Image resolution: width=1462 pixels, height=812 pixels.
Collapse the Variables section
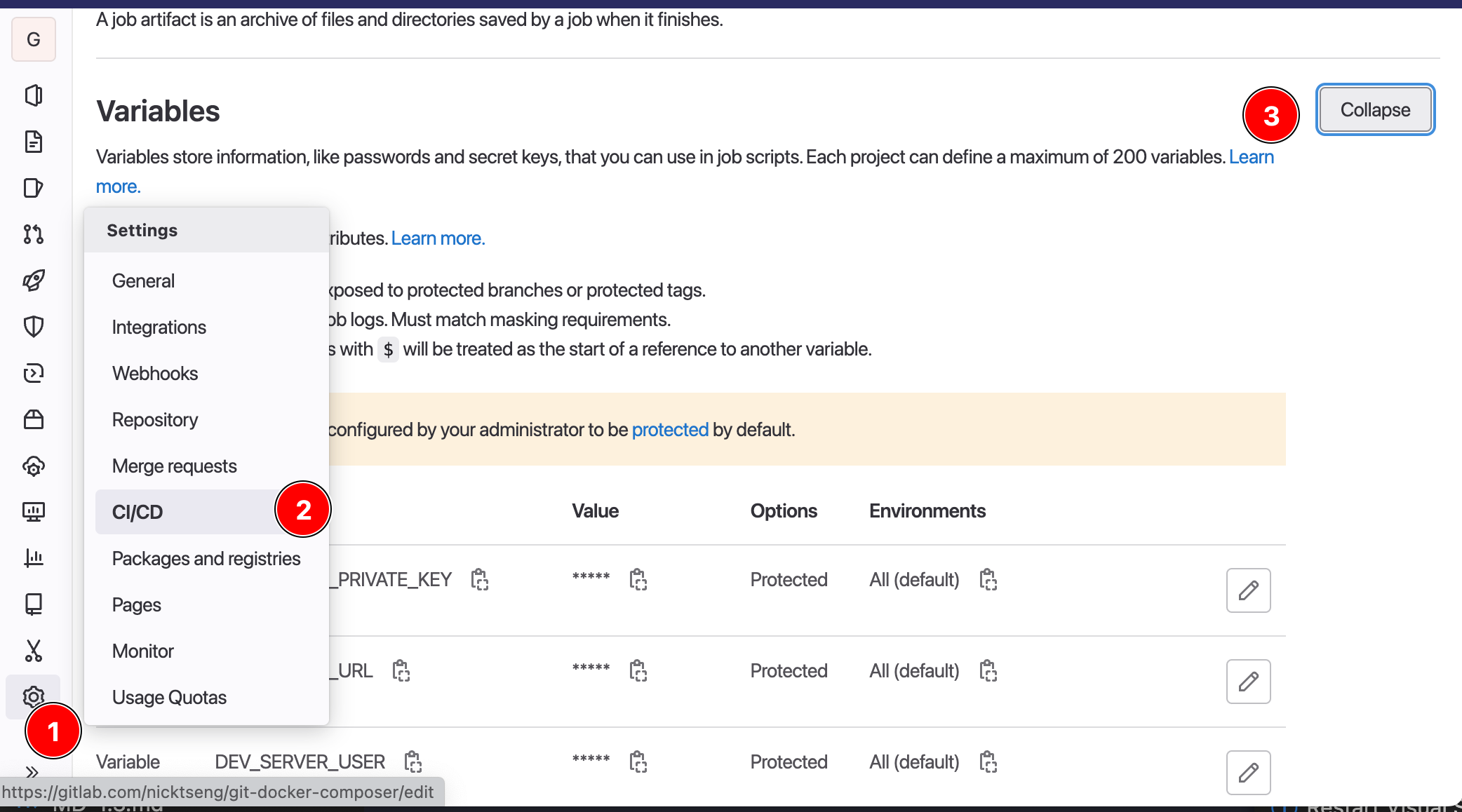pos(1374,110)
